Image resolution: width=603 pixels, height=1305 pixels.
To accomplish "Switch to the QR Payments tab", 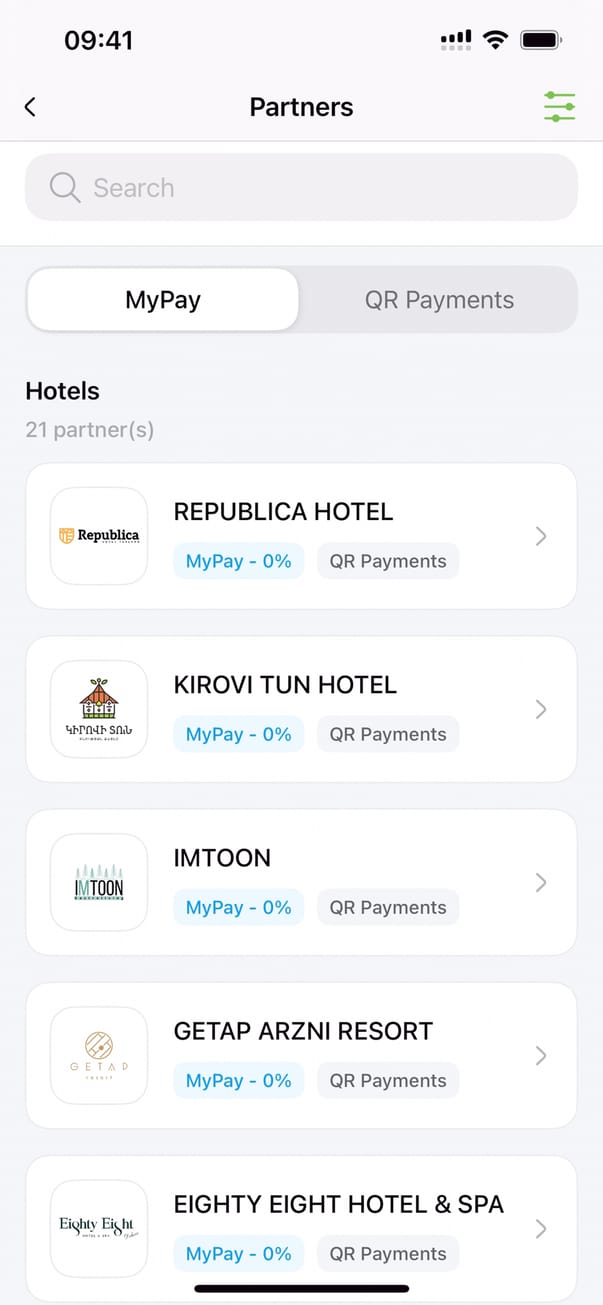I will [439, 300].
